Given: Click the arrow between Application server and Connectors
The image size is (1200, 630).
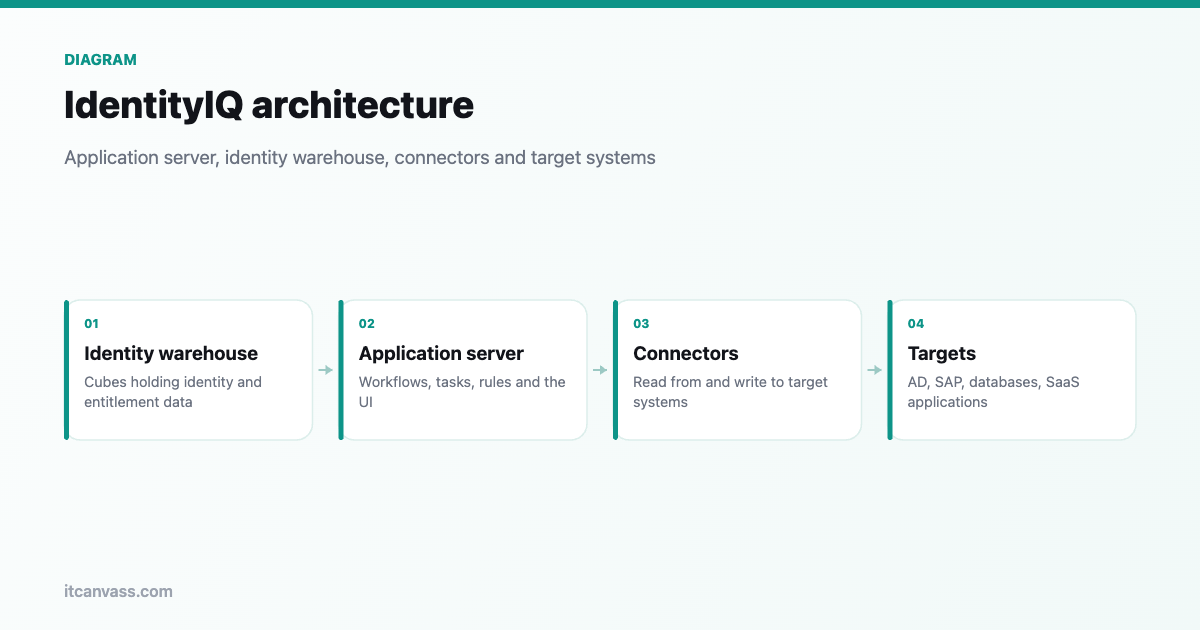Looking at the screenshot, I should tap(600, 370).
